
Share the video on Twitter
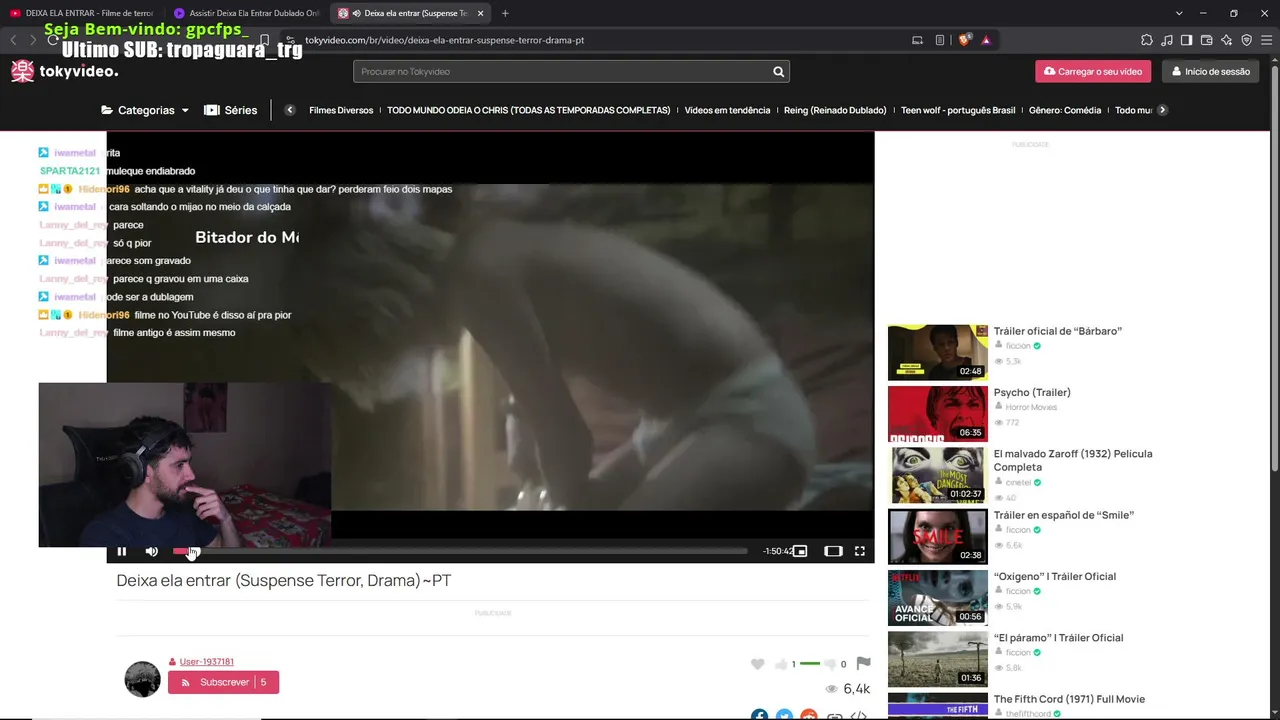click(x=785, y=715)
